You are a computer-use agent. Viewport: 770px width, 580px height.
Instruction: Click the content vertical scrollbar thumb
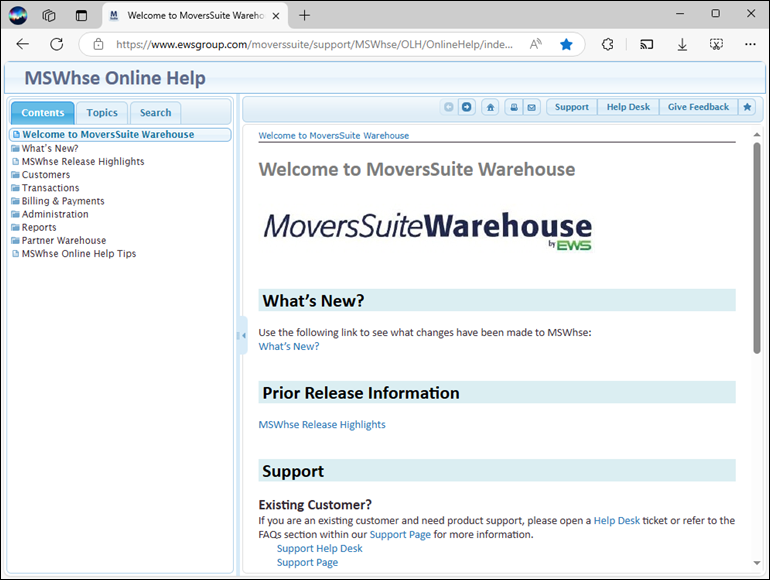pyautogui.click(x=757, y=248)
